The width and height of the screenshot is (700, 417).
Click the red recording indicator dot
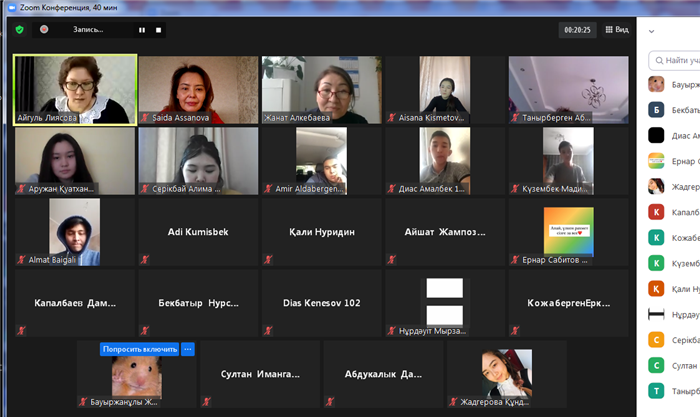(x=44, y=30)
